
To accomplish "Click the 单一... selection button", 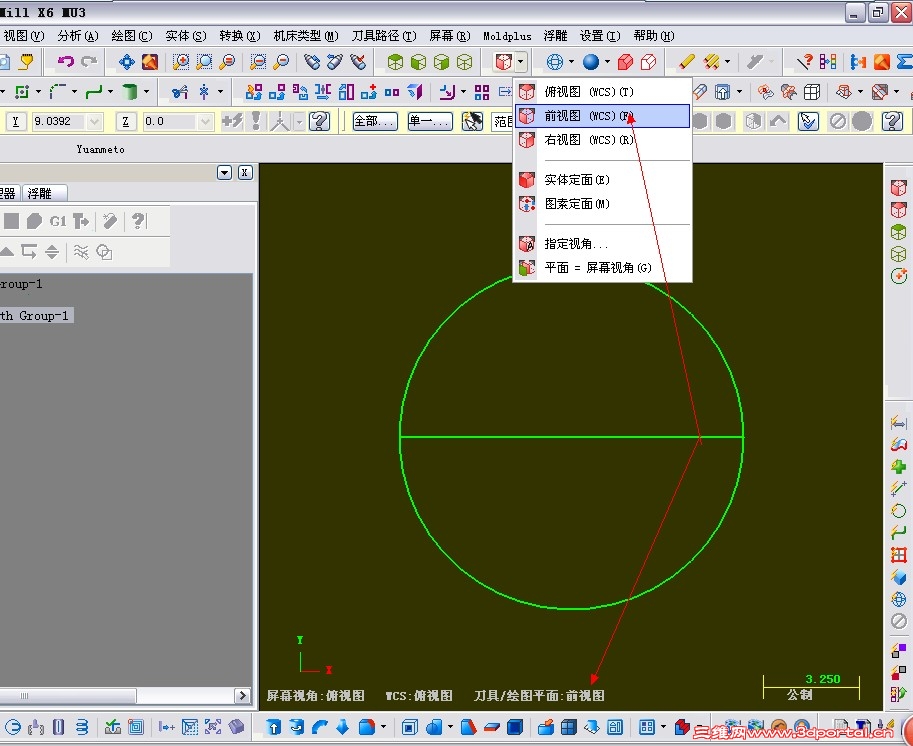I will coord(430,121).
